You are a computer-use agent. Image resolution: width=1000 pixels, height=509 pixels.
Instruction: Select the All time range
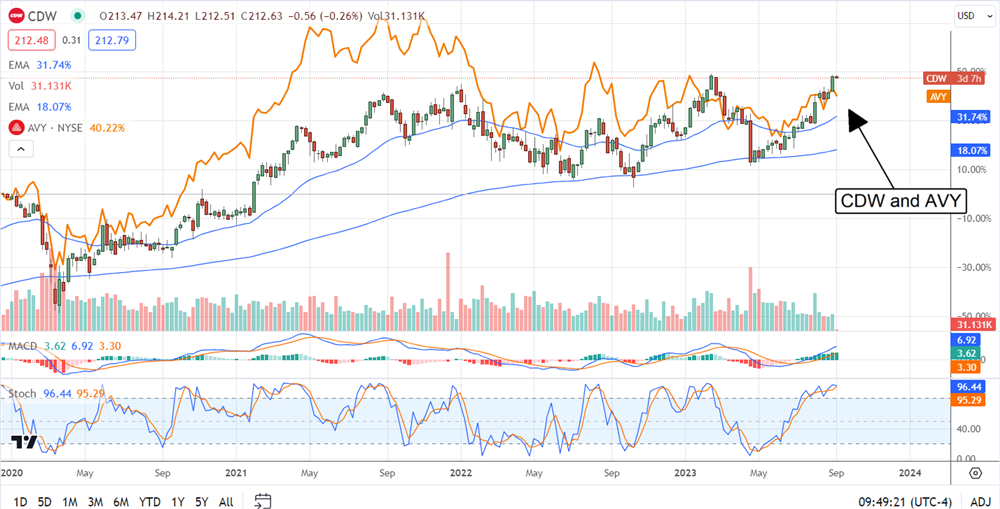point(226,501)
